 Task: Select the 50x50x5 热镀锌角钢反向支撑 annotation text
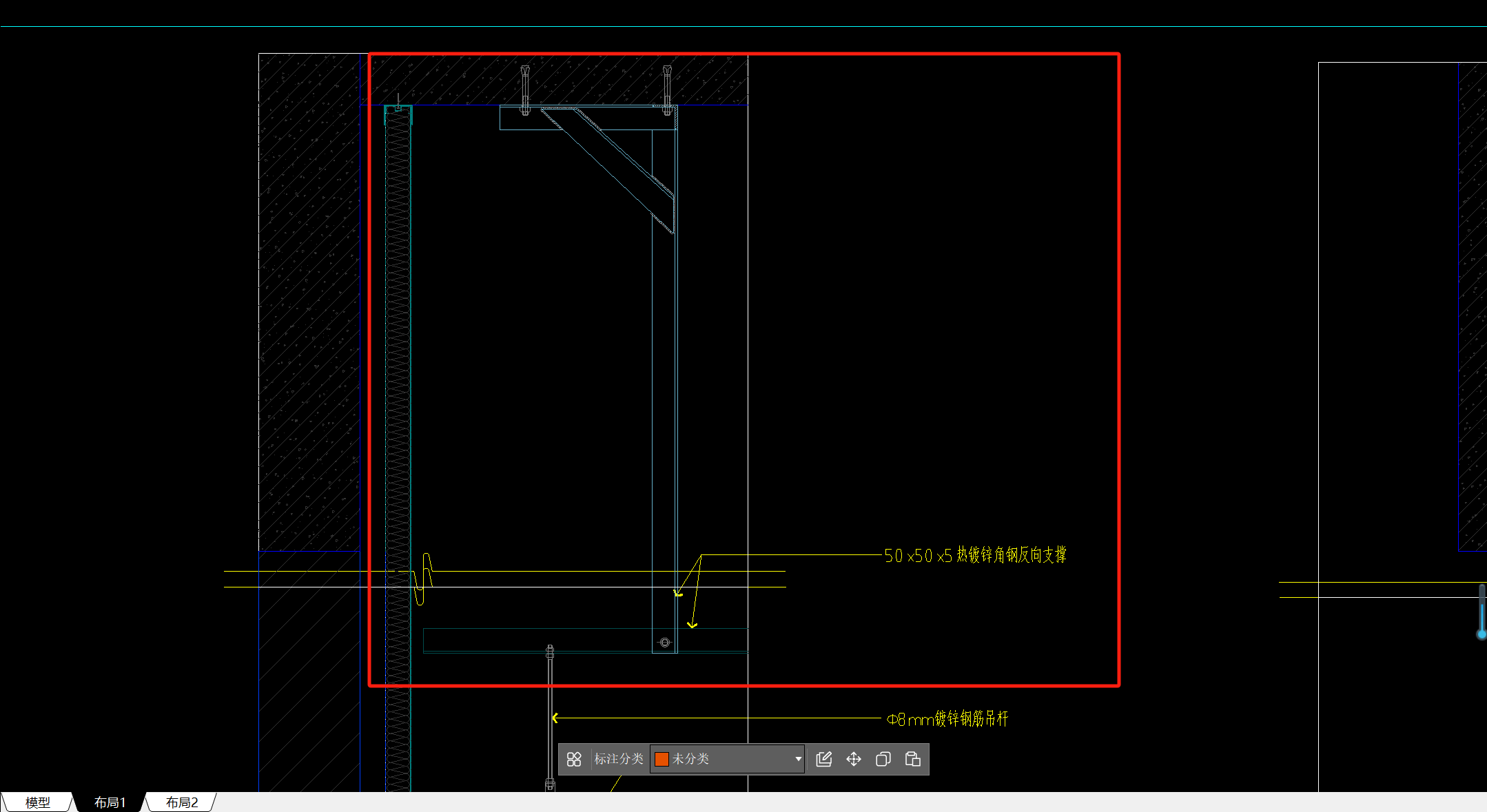(x=975, y=555)
